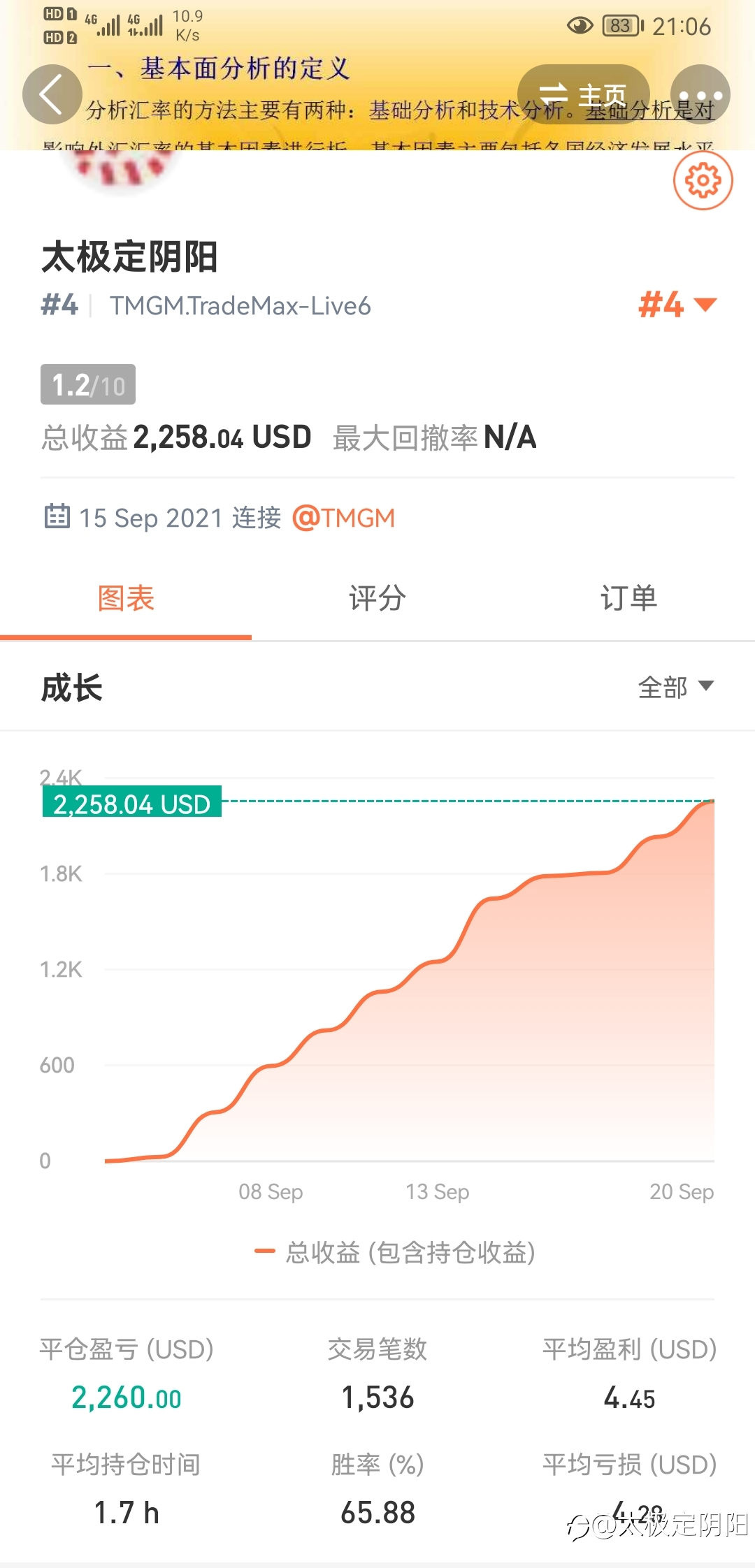Open the 全部 time range dropdown
The image size is (755, 1568).
pyautogui.click(x=675, y=687)
